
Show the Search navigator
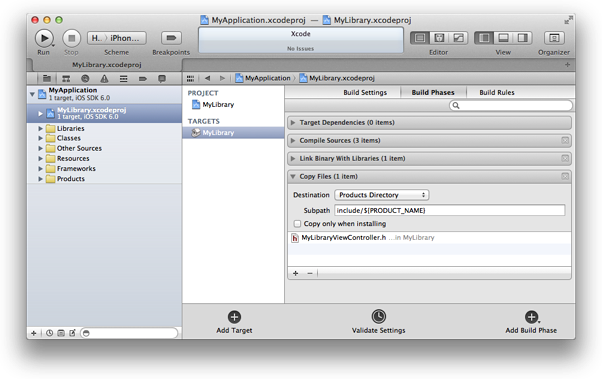pyautogui.click(x=85, y=78)
